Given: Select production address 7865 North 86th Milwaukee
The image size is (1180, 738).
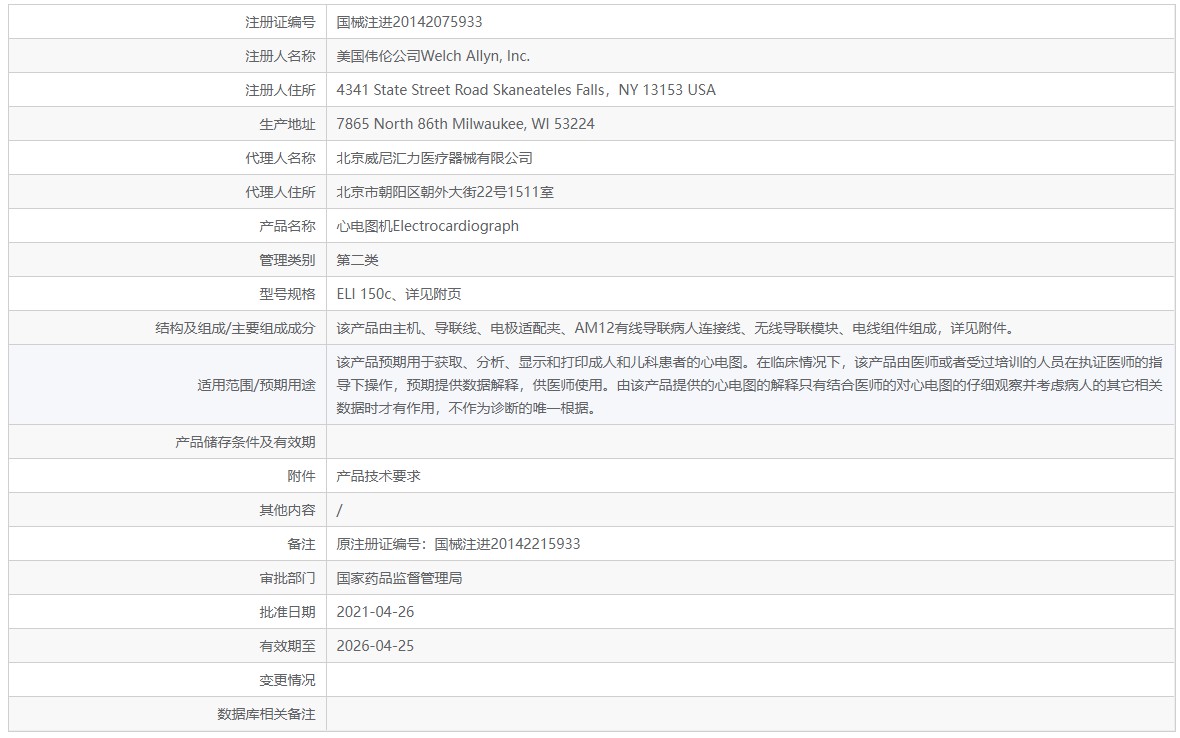Looking at the screenshot, I should 430,123.
